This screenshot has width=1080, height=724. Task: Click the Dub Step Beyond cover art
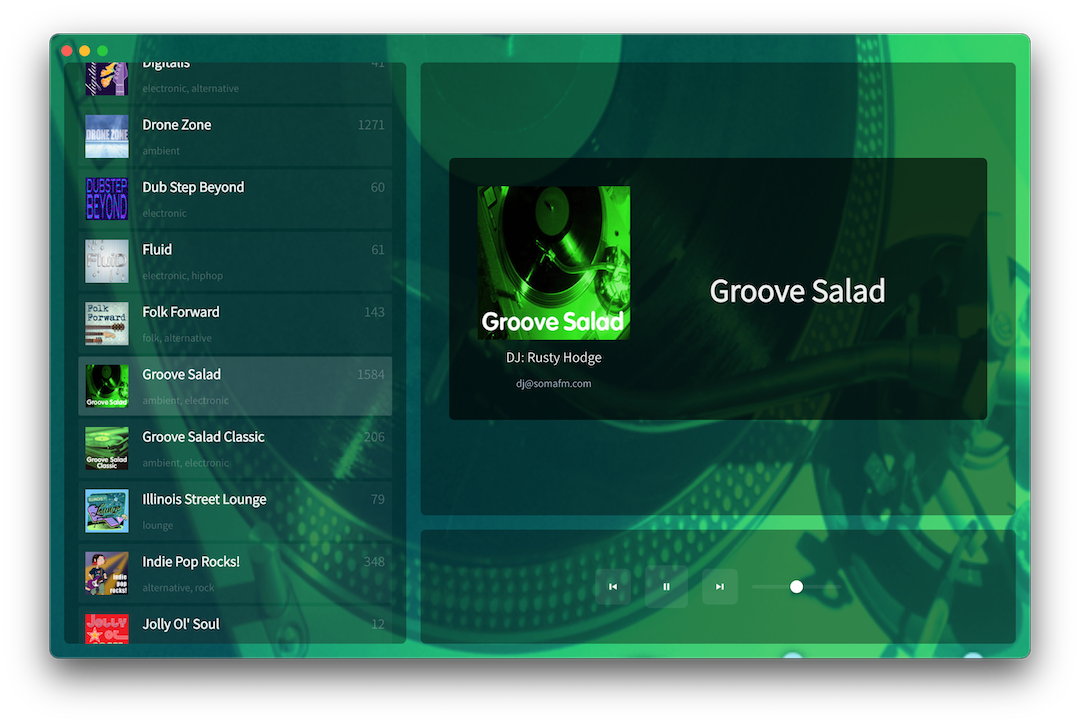point(106,198)
